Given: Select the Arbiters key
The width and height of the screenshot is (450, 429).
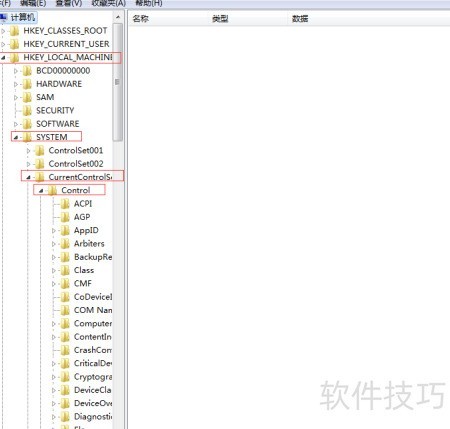Looking at the screenshot, I should (x=89, y=244).
